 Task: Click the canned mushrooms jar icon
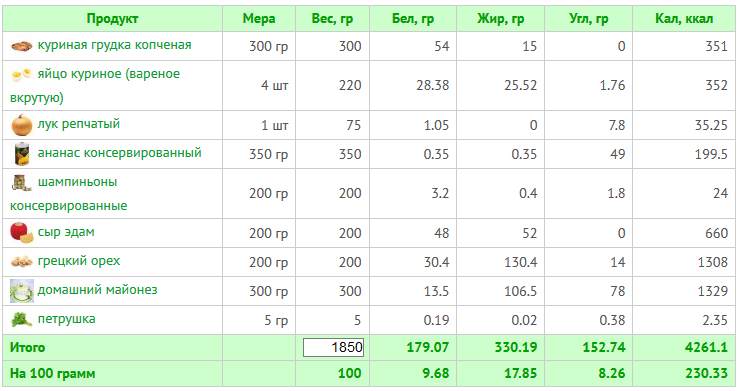click(21, 183)
